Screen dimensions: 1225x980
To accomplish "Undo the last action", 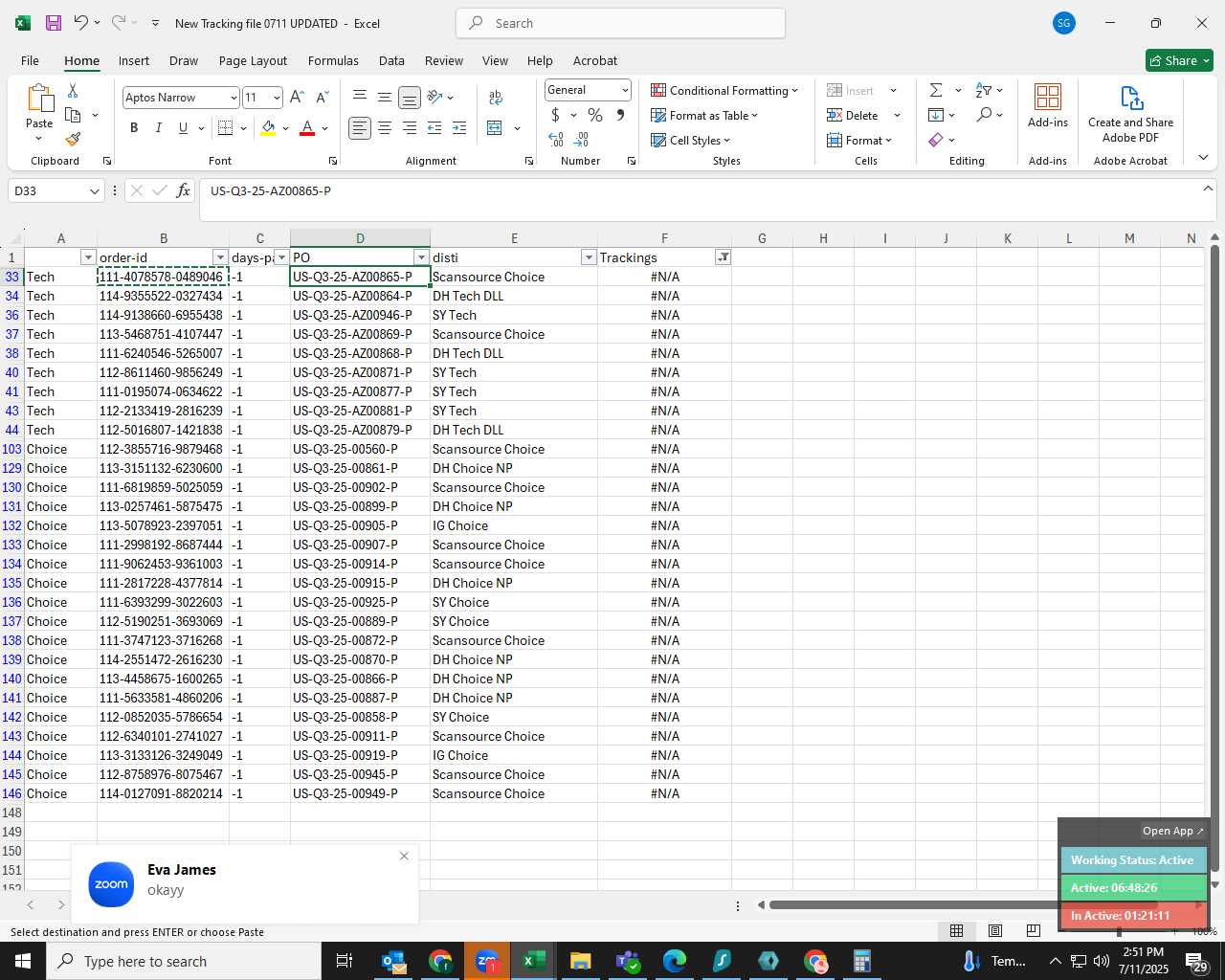I will [81, 23].
